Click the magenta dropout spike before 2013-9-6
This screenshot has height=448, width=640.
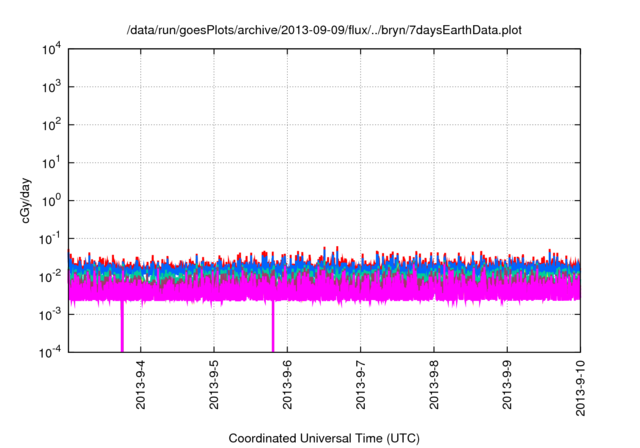click(273, 326)
